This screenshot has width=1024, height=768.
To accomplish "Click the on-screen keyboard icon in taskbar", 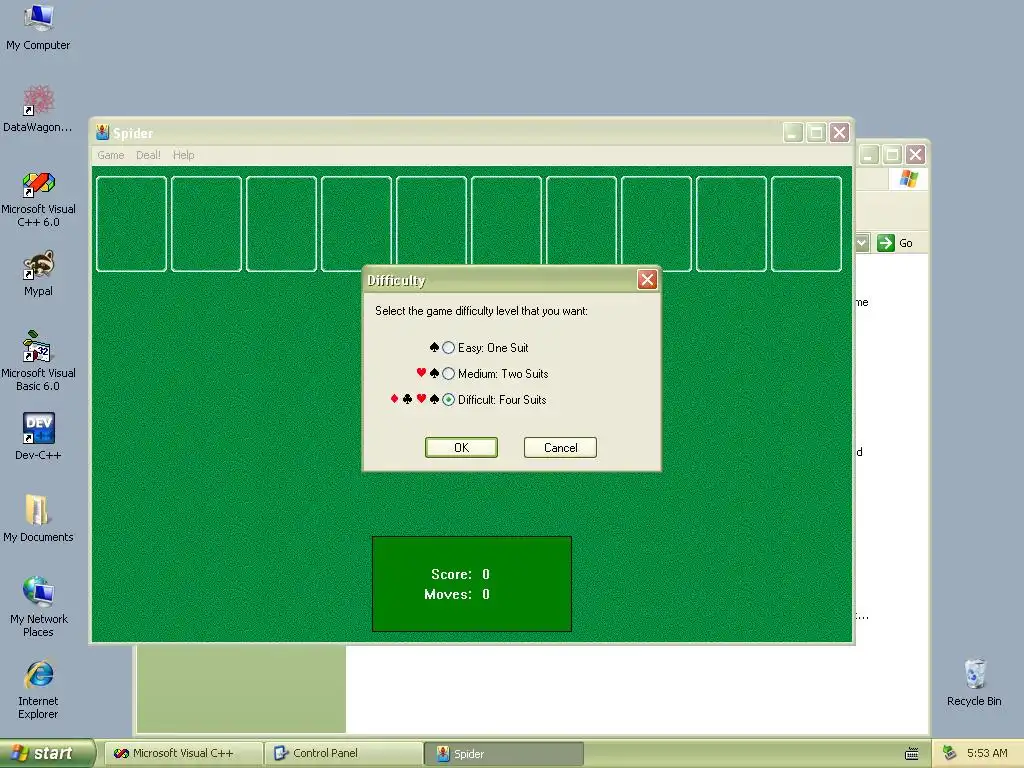I will pyautogui.click(x=912, y=754).
